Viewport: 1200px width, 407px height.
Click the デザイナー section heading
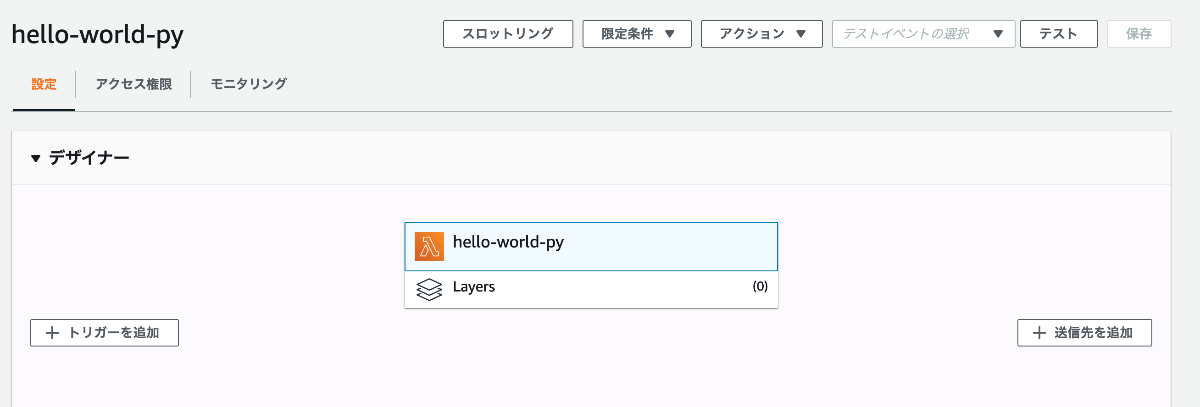tap(89, 158)
